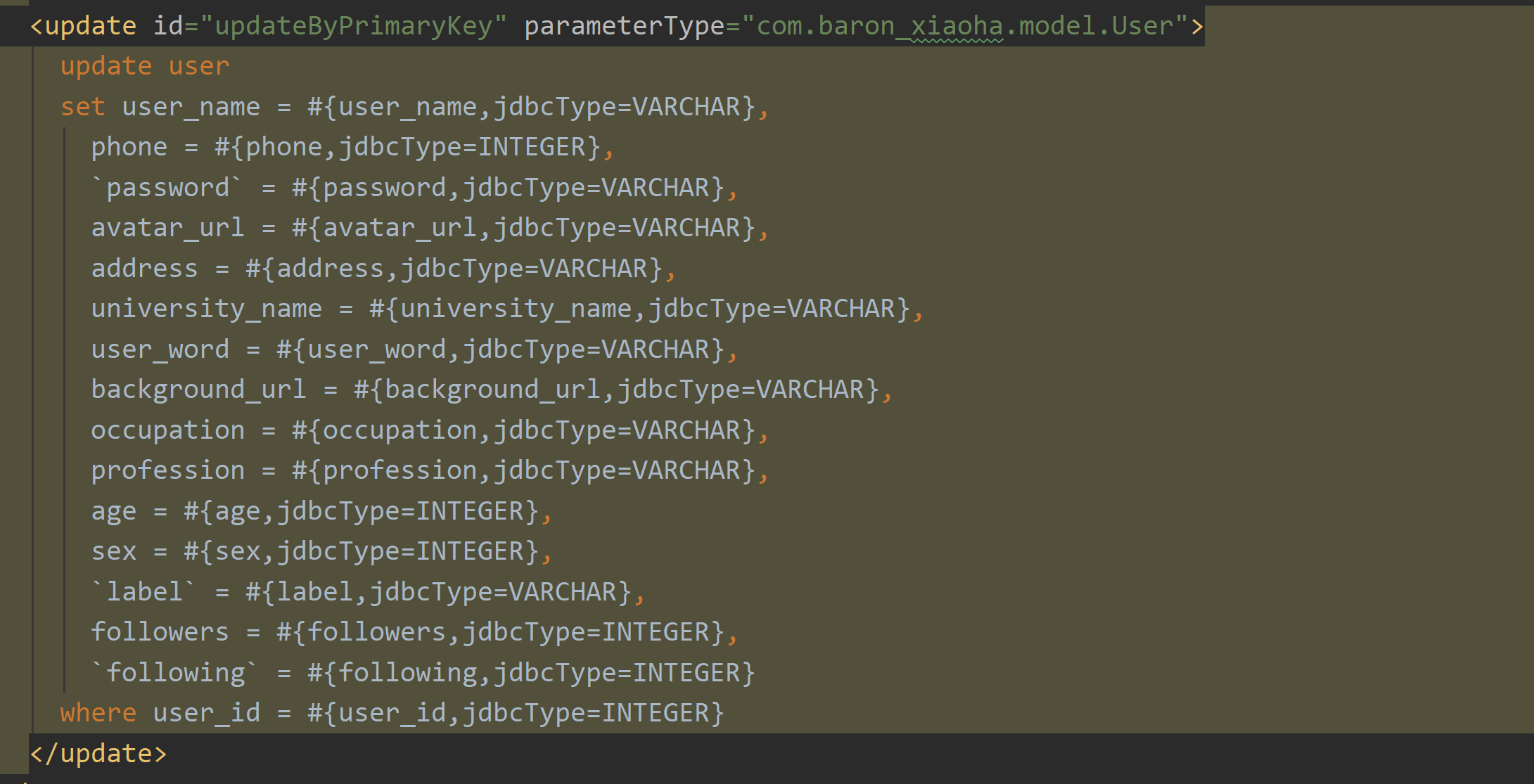
Task: Click the address column name
Action: coord(144,269)
